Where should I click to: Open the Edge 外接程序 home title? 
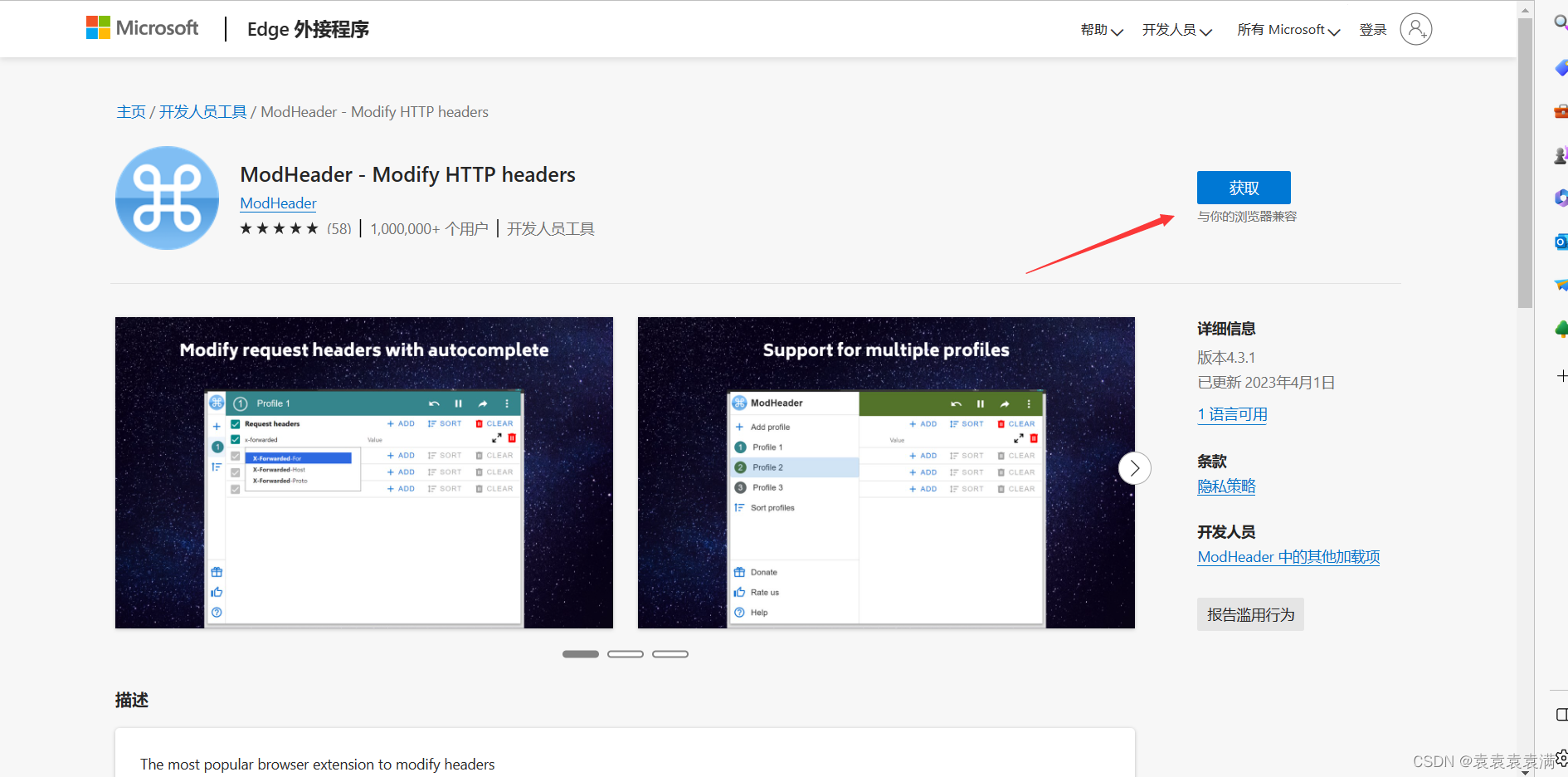308,29
